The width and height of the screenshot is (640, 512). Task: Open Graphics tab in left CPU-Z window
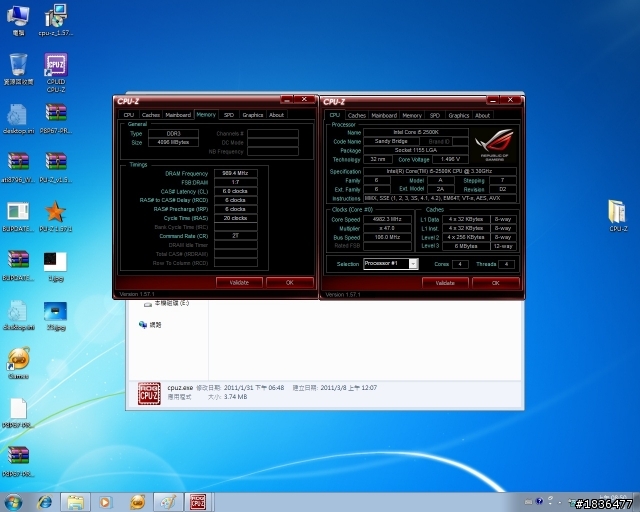(253, 115)
